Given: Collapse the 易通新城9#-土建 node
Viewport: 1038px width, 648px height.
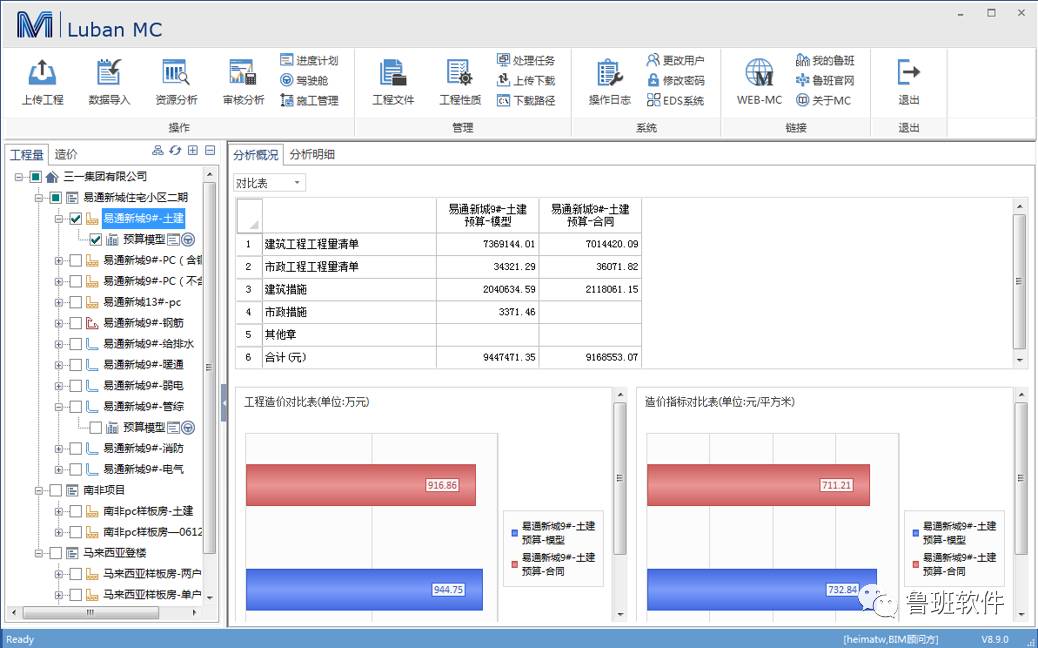Looking at the screenshot, I should (x=58, y=218).
